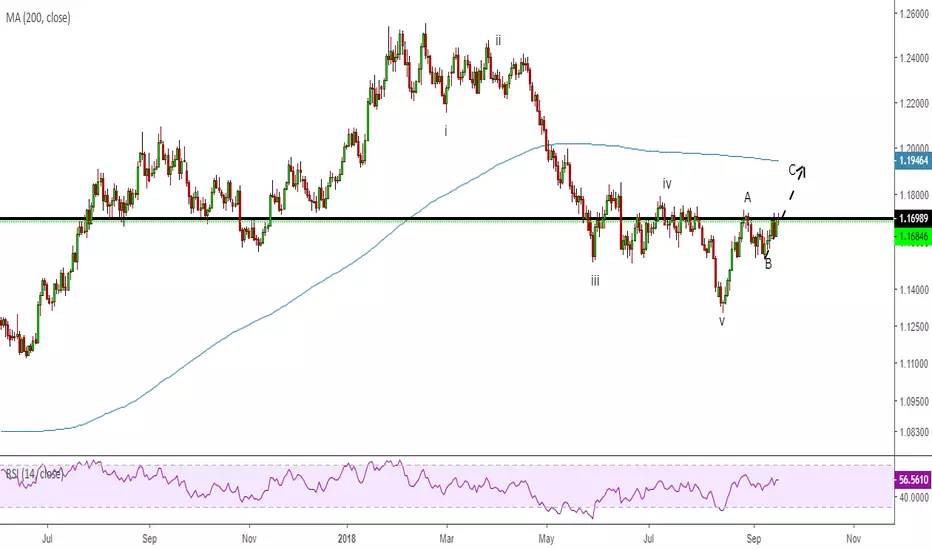
Task: Click the 1.16989 black price level tag
Action: pos(912,219)
